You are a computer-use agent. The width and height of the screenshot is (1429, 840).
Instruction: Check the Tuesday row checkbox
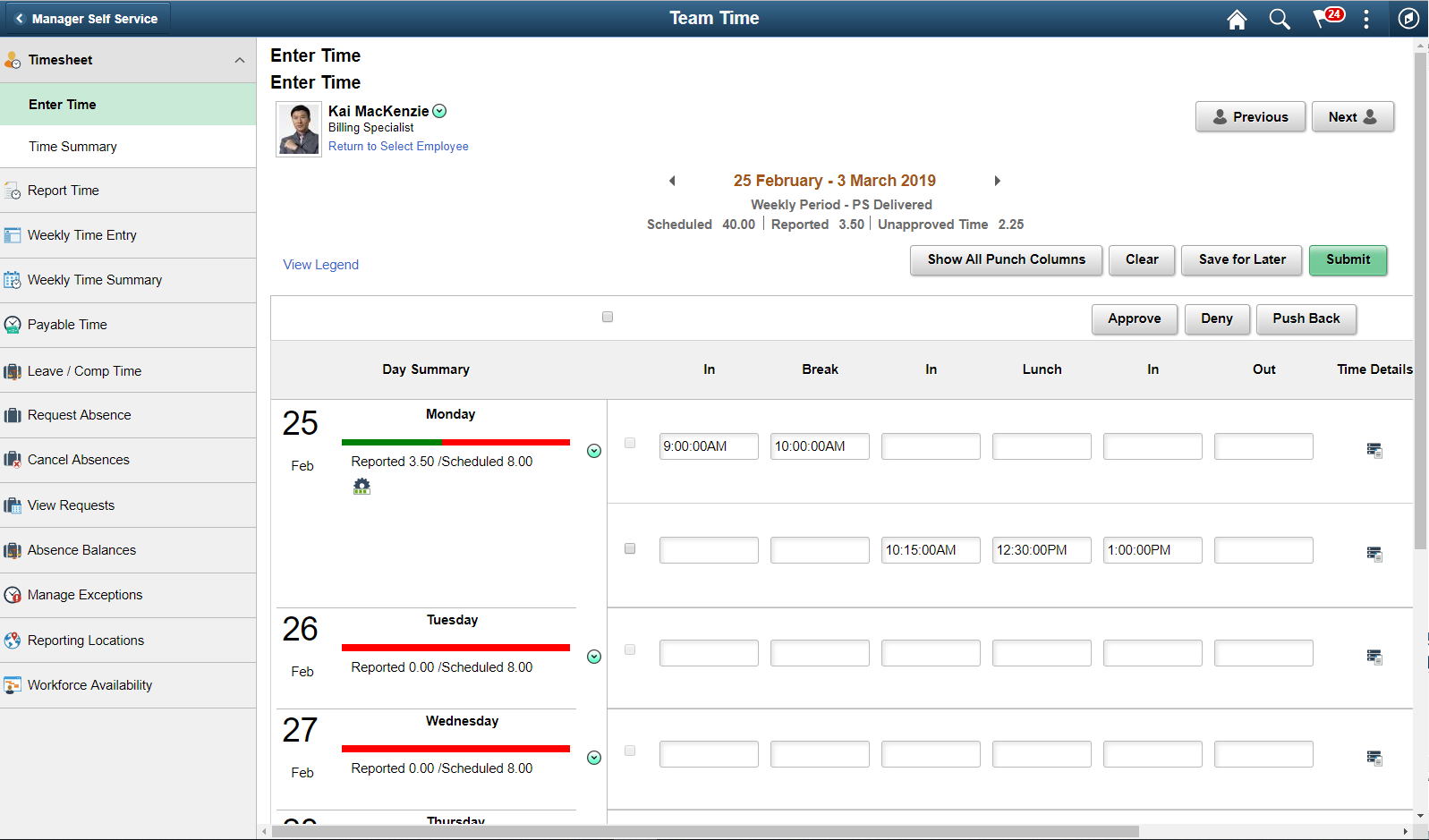[630, 649]
